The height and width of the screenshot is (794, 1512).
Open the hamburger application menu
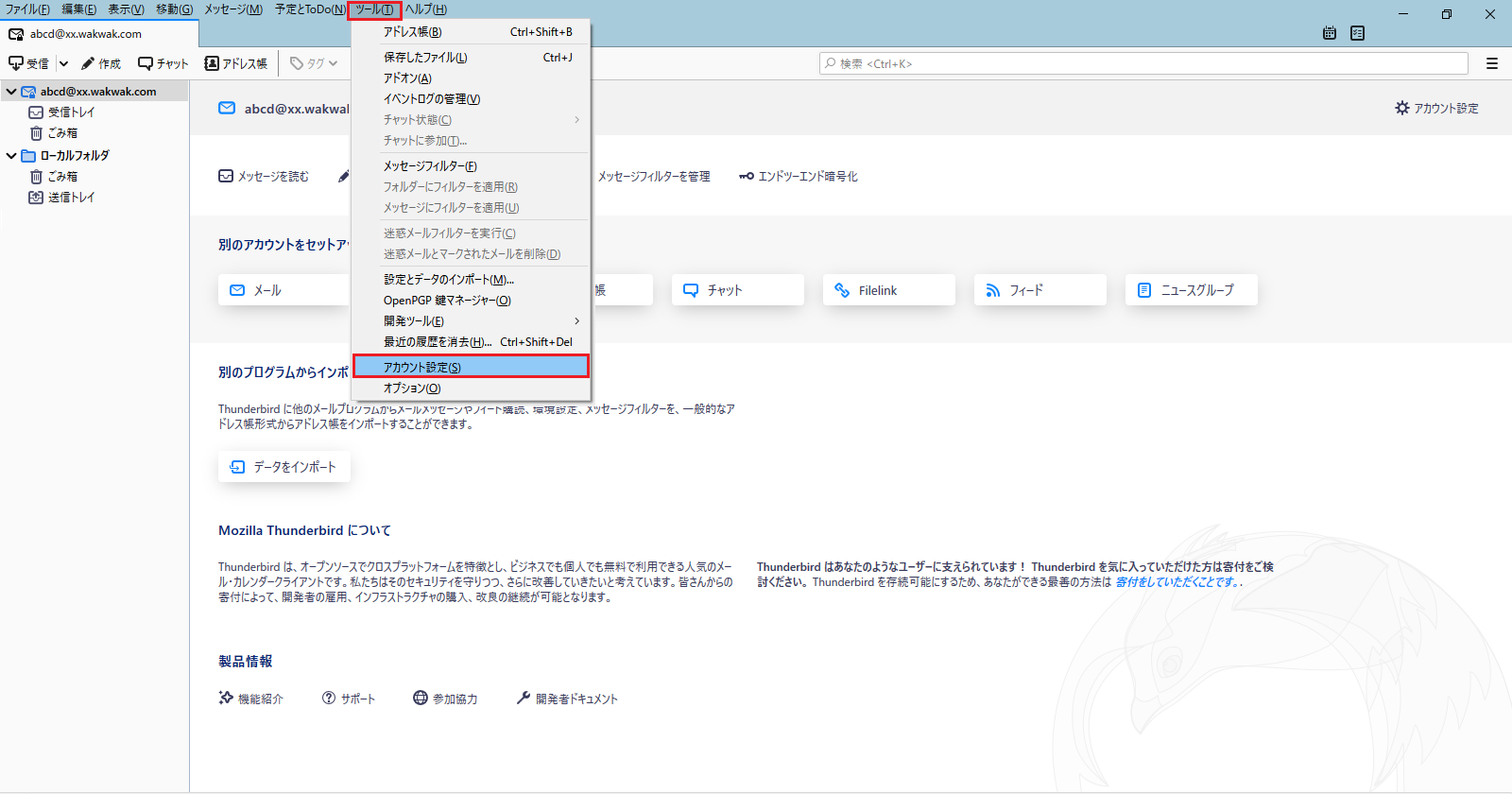pos(1492,63)
